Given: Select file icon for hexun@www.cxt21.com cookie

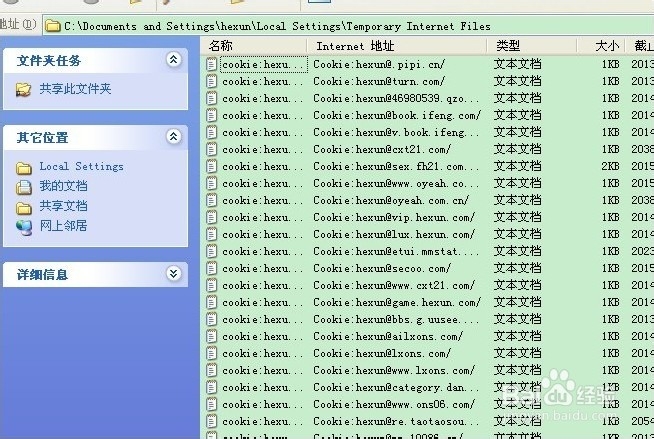Looking at the screenshot, I should tap(212, 286).
